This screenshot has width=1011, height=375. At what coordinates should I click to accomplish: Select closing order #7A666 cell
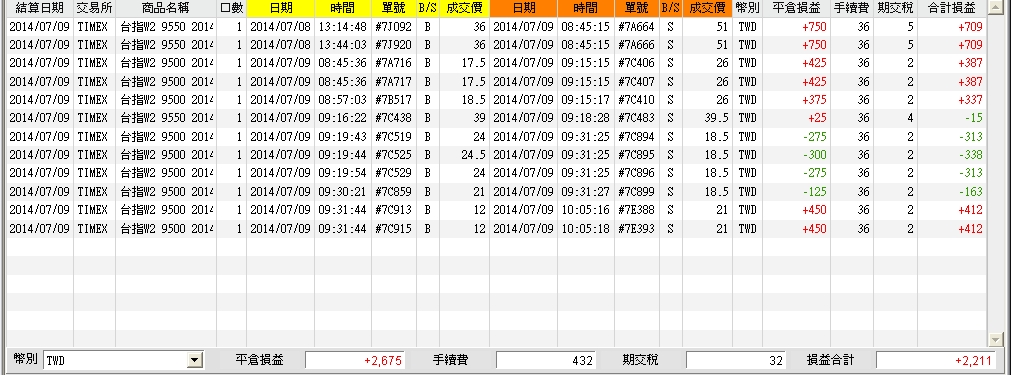click(x=636, y=45)
